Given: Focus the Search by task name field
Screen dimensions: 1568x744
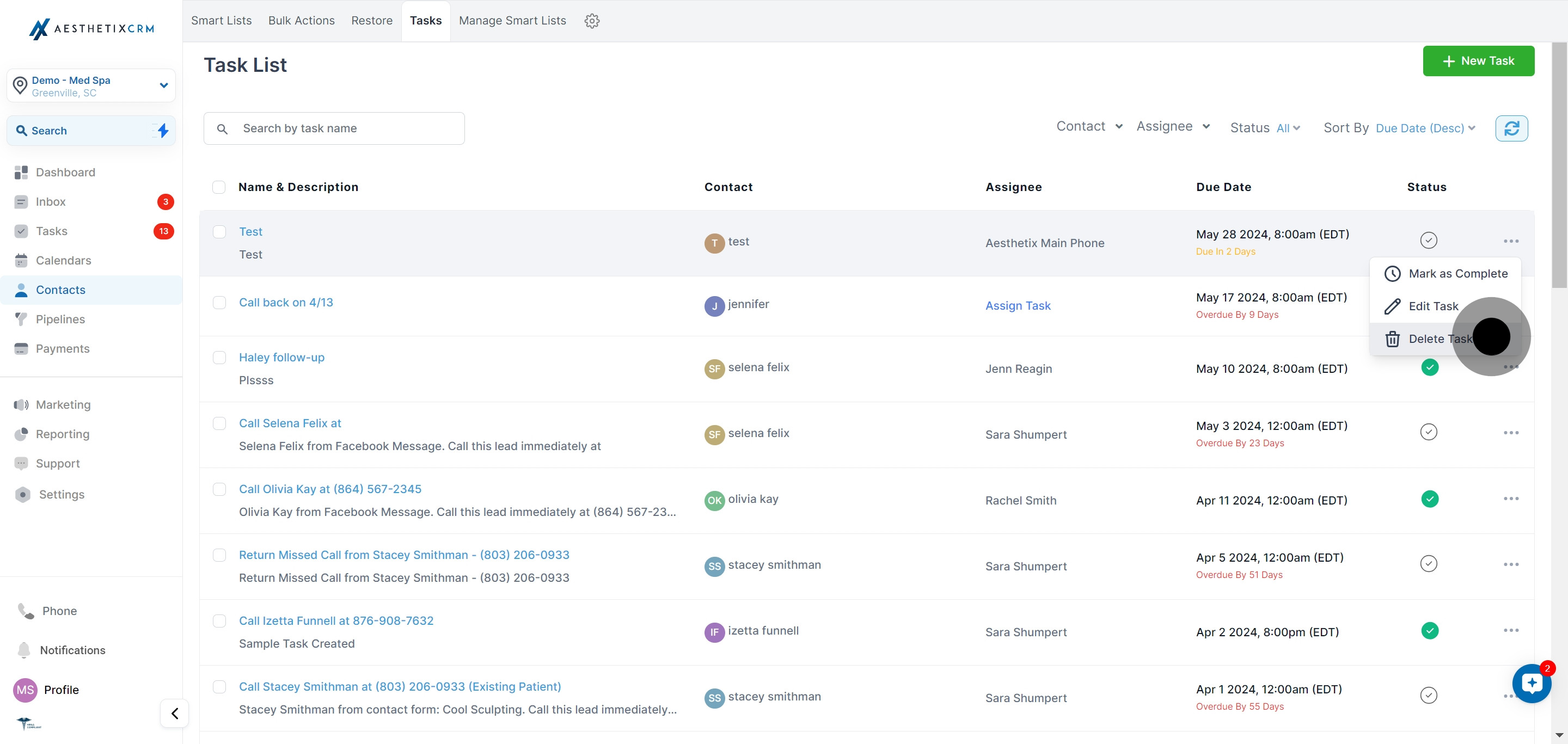Looking at the screenshot, I should click(334, 128).
